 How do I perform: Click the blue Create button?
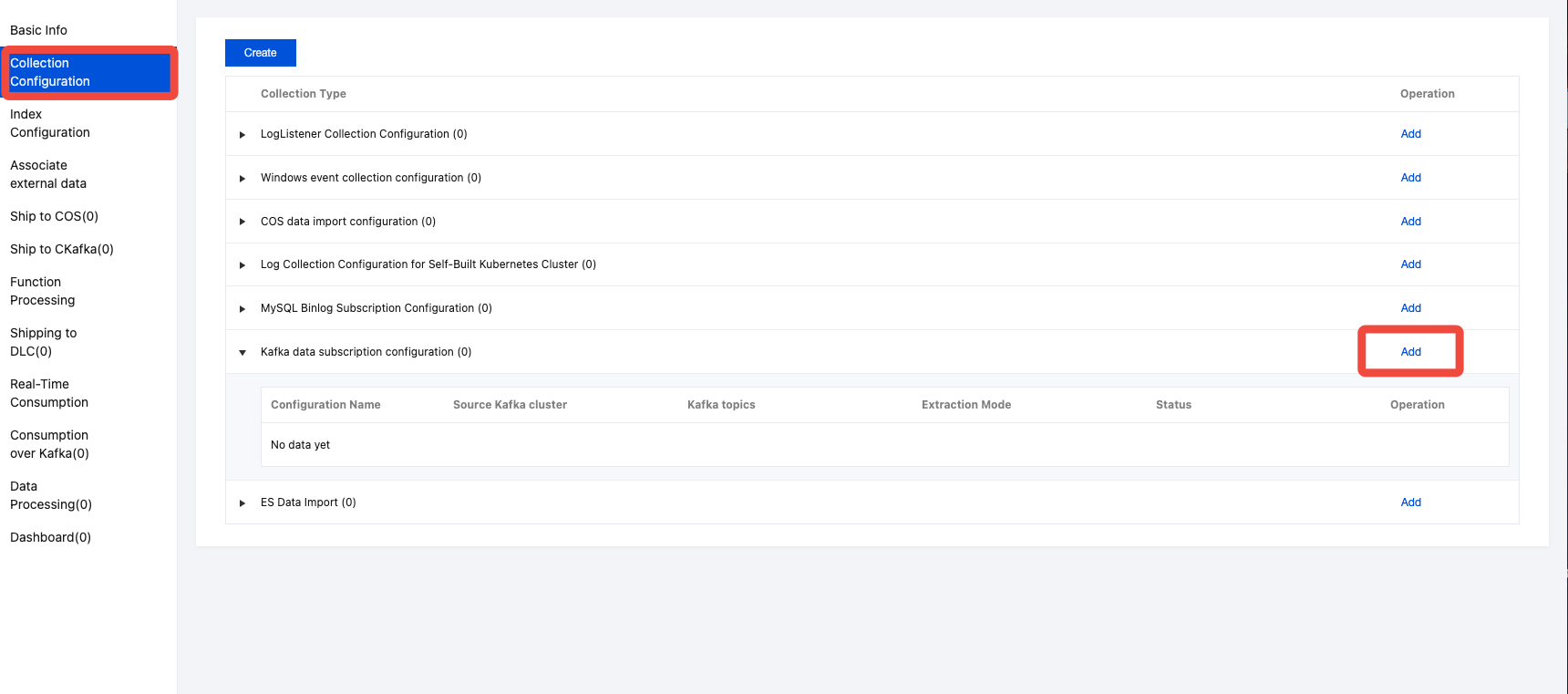261,53
